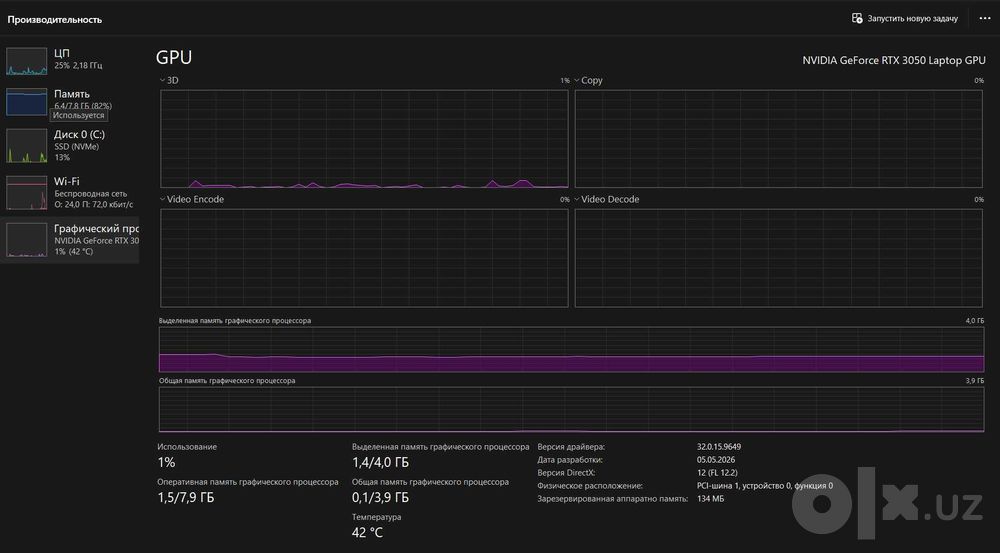Click the Выделенная память графического процессора graph title
Image resolution: width=1000 pixels, height=553 pixels.
coord(235,320)
